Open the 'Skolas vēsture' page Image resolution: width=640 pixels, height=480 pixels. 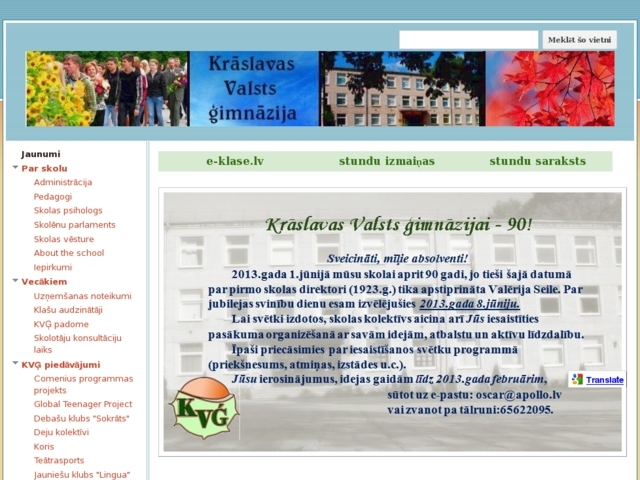(x=64, y=239)
